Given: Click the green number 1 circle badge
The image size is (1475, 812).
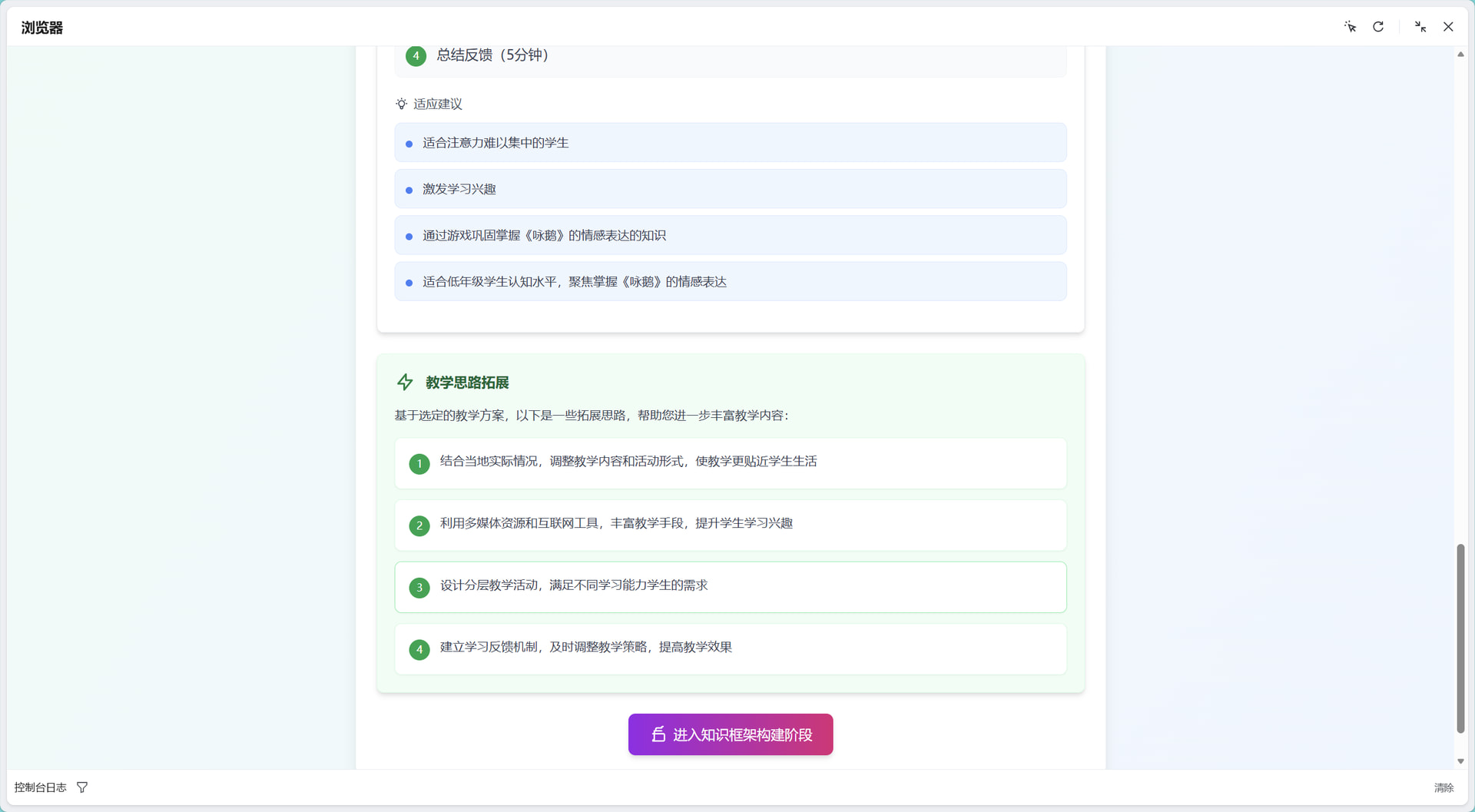Looking at the screenshot, I should pyautogui.click(x=419, y=464).
